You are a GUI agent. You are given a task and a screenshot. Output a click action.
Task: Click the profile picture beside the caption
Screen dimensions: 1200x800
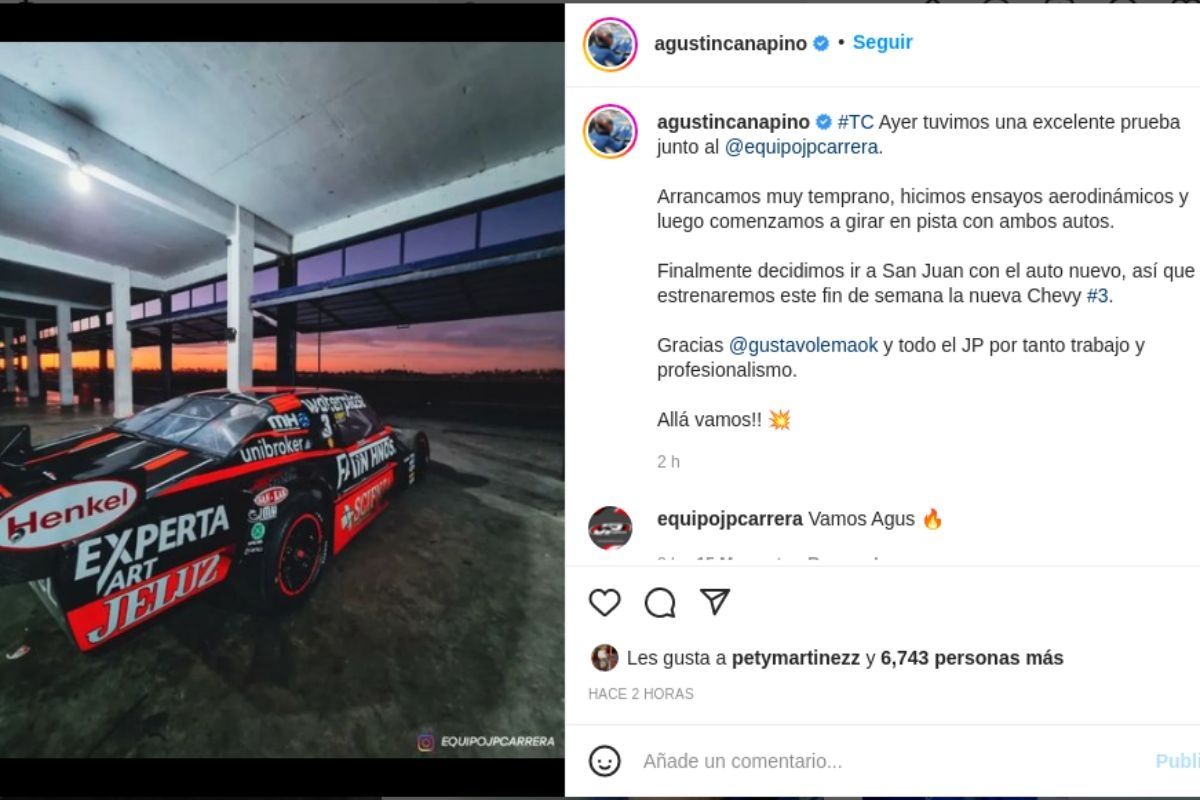pyautogui.click(x=610, y=131)
